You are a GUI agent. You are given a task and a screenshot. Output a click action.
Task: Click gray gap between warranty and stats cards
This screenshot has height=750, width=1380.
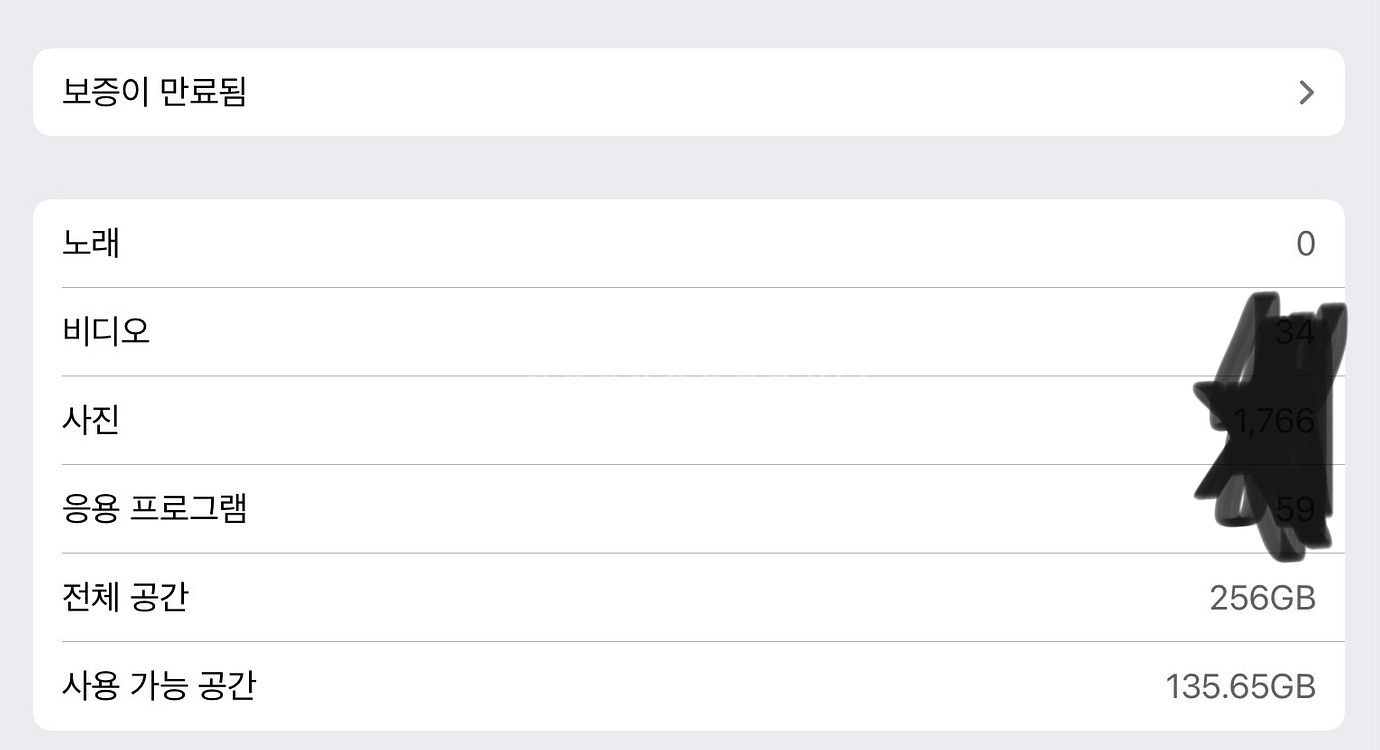(x=690, y=167)
